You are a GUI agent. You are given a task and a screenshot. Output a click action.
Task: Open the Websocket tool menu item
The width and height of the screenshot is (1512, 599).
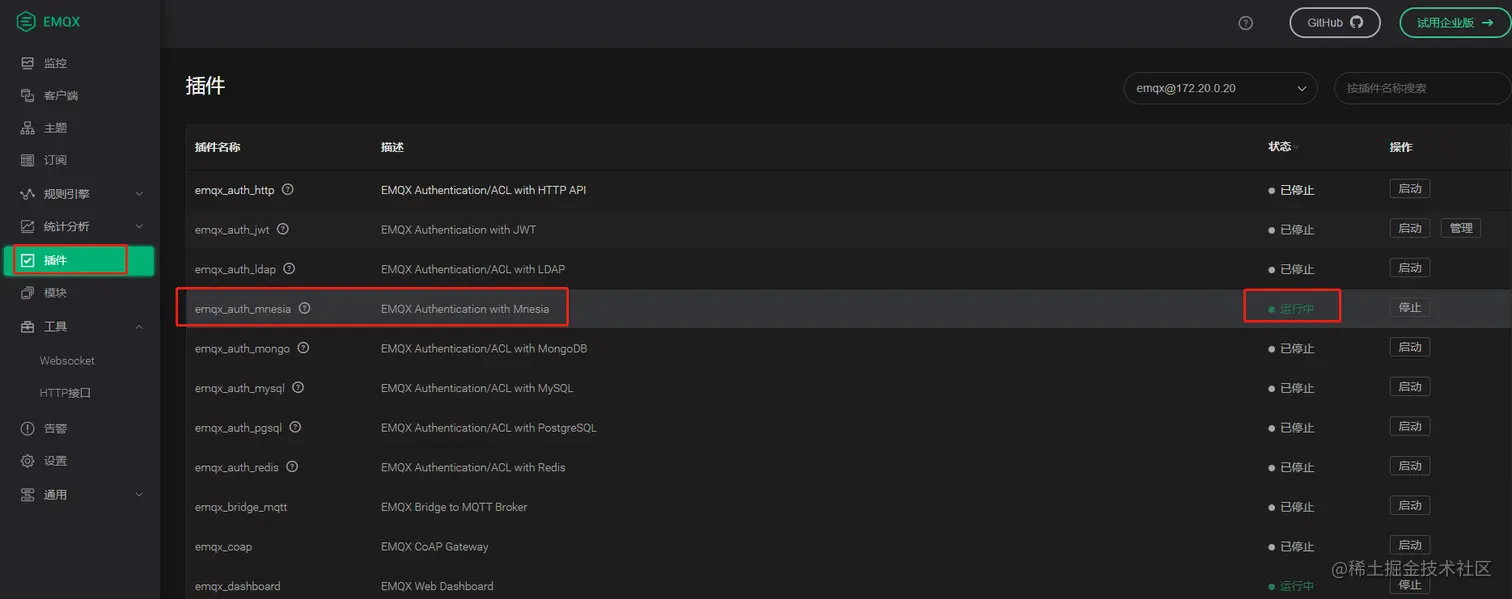click(x=67, y=361)
